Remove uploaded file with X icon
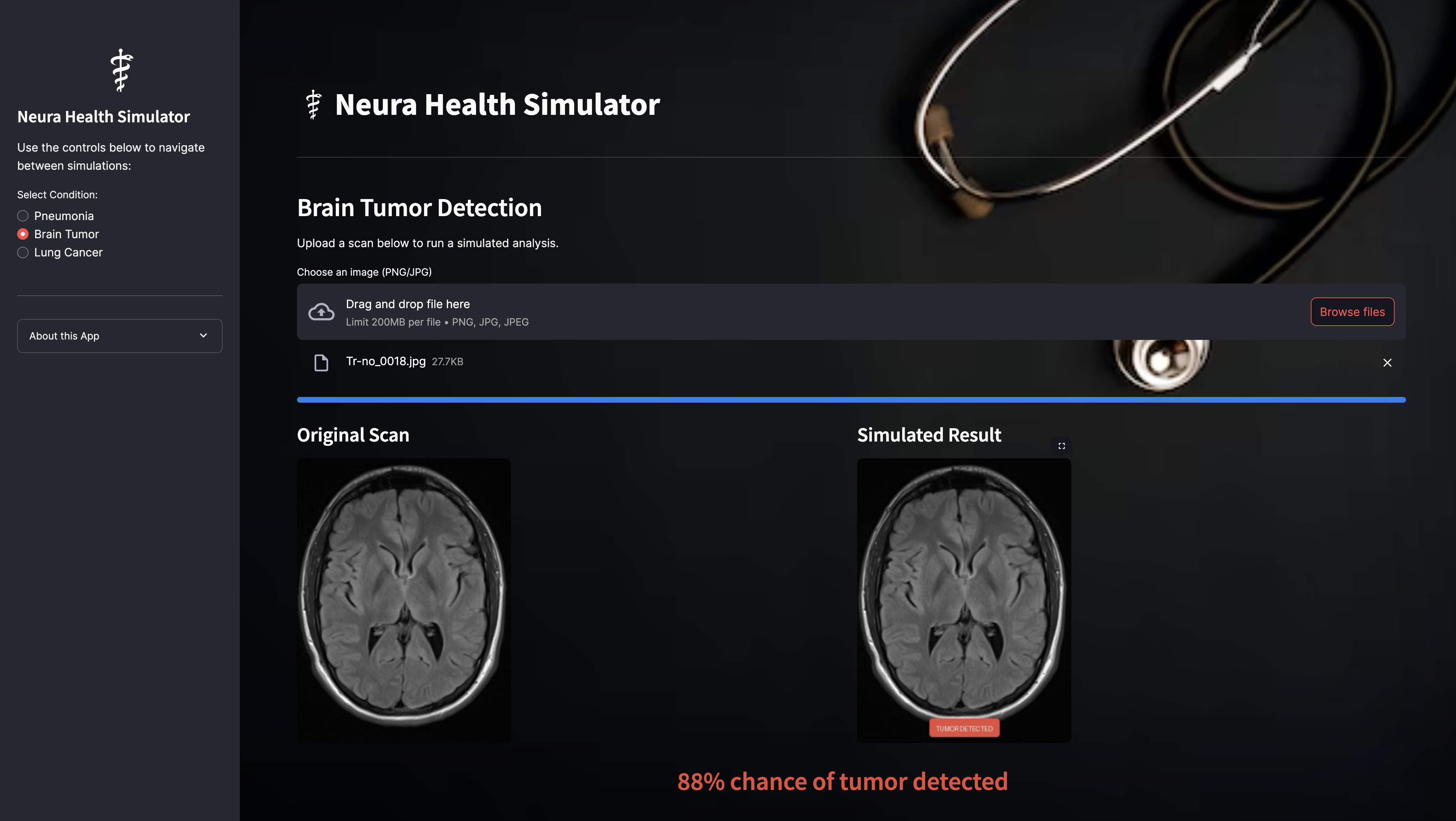Screen dimensions: 1456x821 tap(1387, 363)
